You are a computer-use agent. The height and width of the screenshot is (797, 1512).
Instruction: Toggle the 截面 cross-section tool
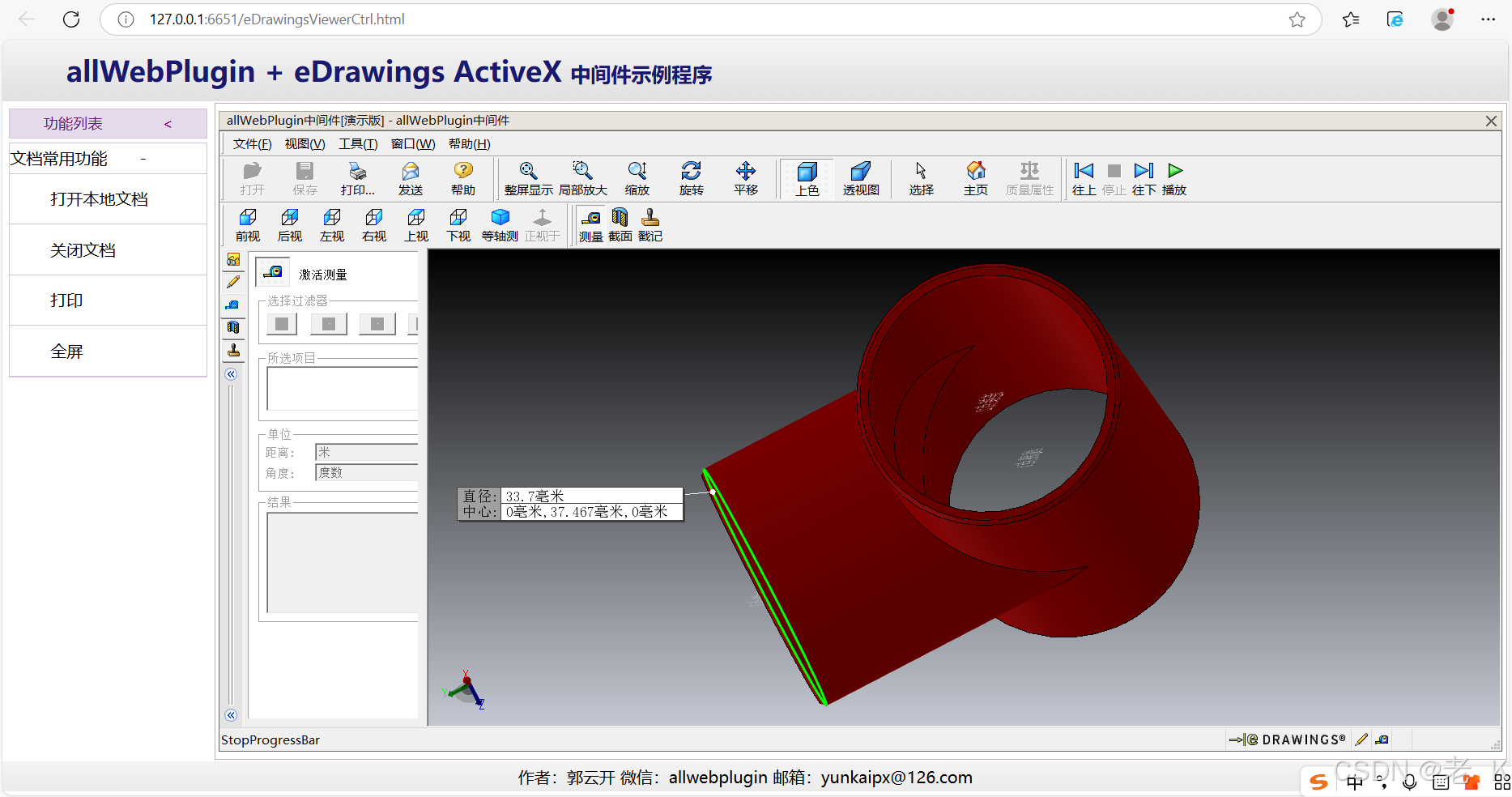[x=620, y=225]
